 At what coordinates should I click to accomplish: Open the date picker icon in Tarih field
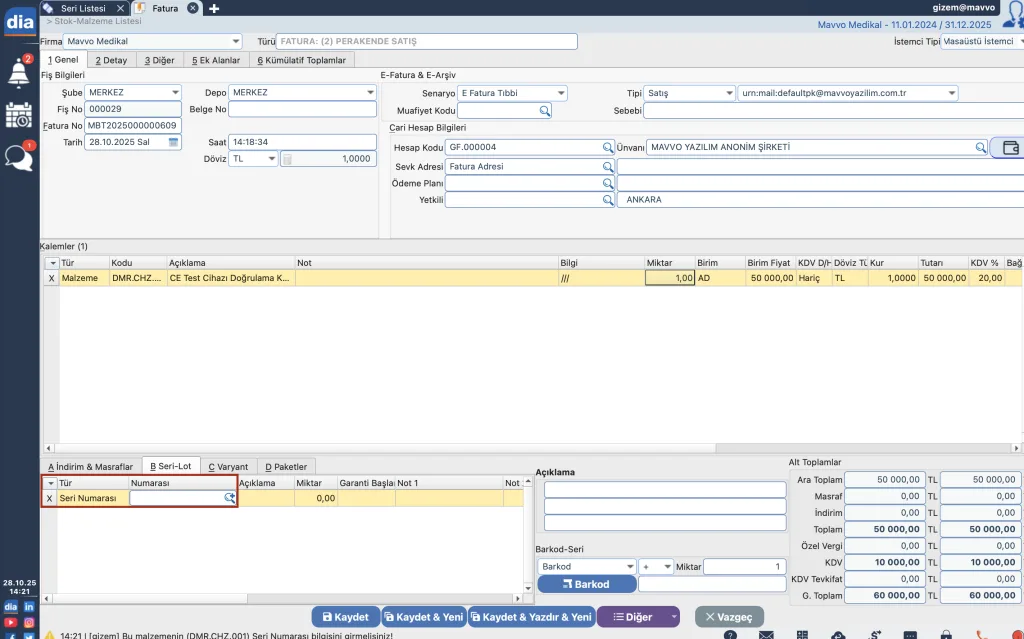point(174,143)
